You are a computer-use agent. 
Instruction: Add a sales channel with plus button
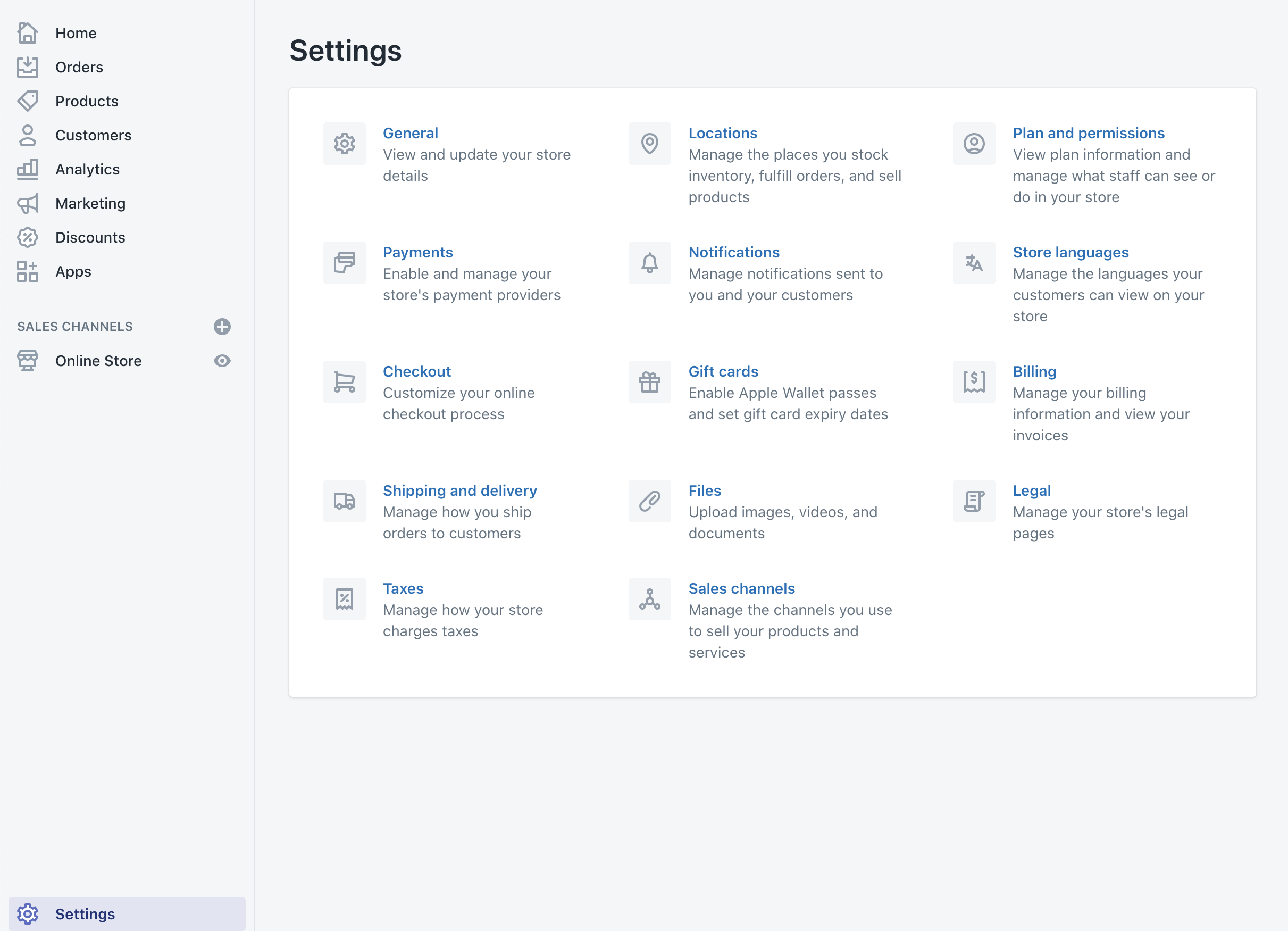click(222, 327)
